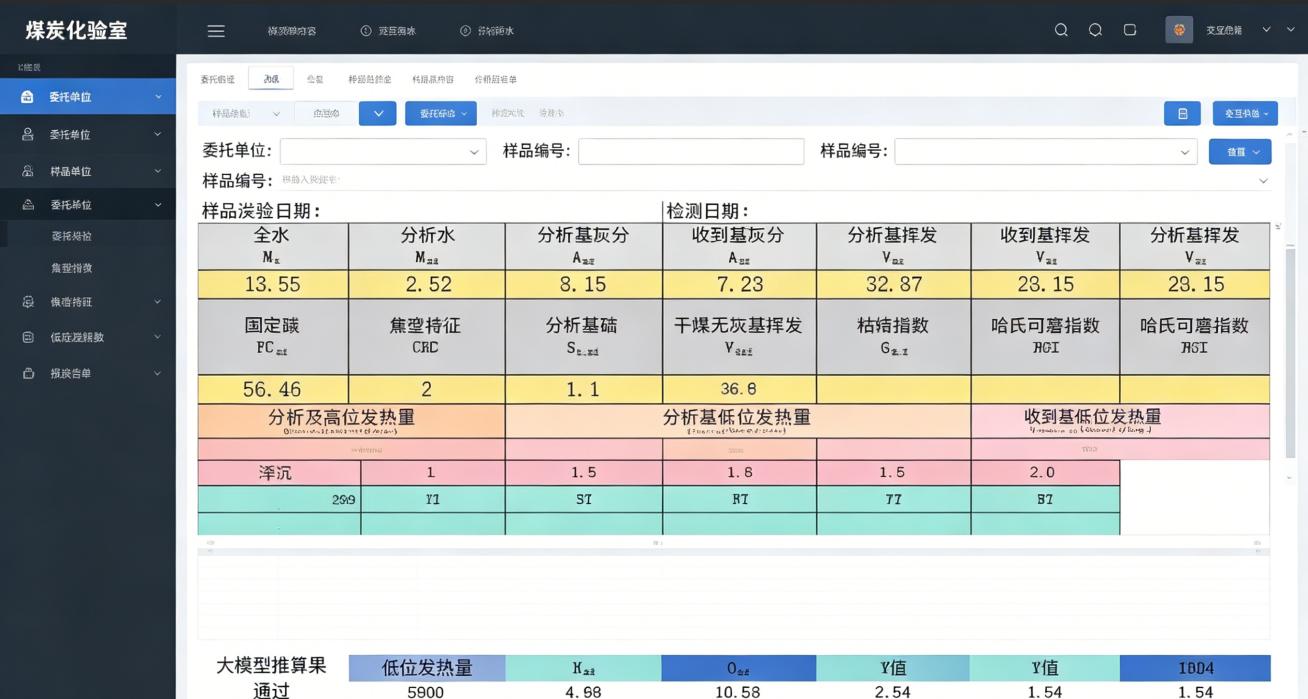This screenshot has height=699, width=1308.
Task: Click the solid blue chevron button in toolbar
Action: pos(378,114)
